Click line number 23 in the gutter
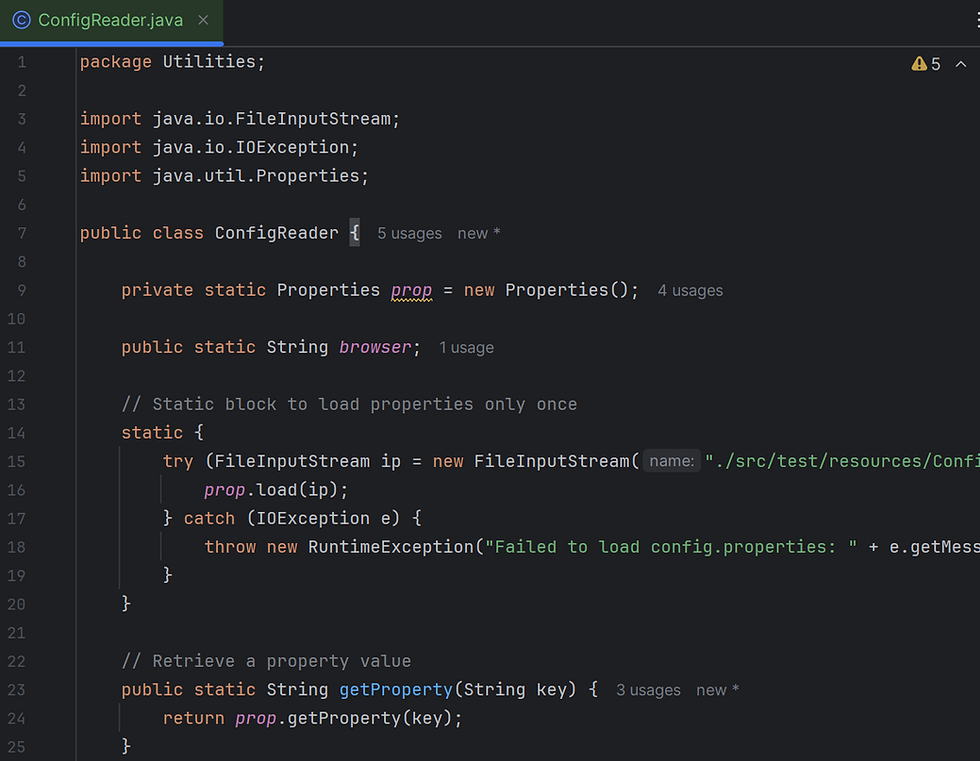 [x=16, y=690]
